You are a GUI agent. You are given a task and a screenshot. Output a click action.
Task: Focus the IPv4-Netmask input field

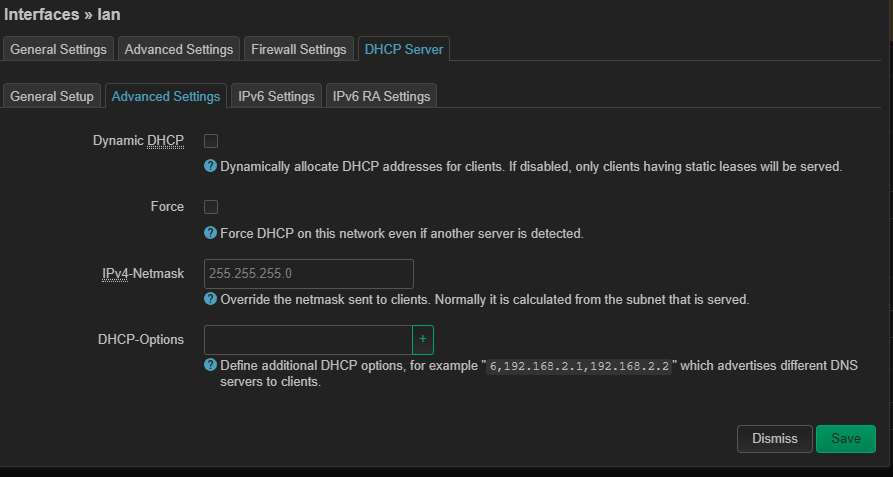(309, 274)
